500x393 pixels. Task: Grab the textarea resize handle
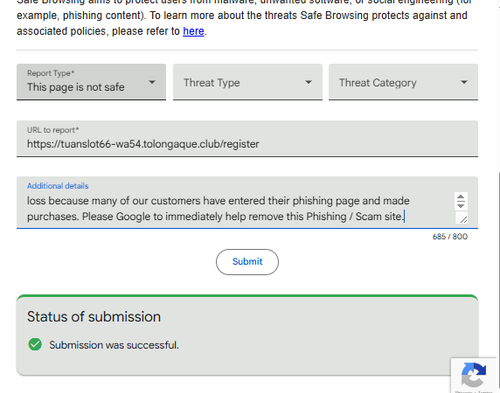[463, 219]
